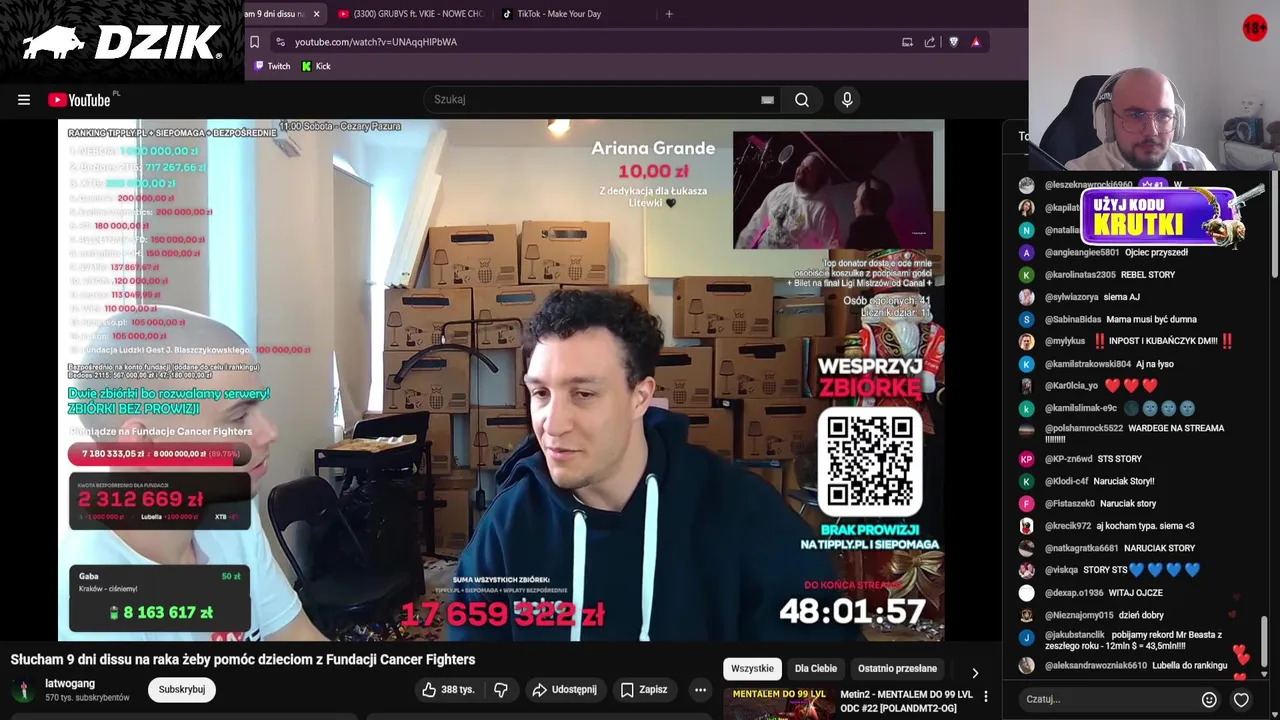
Task: Click @aleksandrawozniak6610 avatar in chat
Action: [x=1026, y=665]
